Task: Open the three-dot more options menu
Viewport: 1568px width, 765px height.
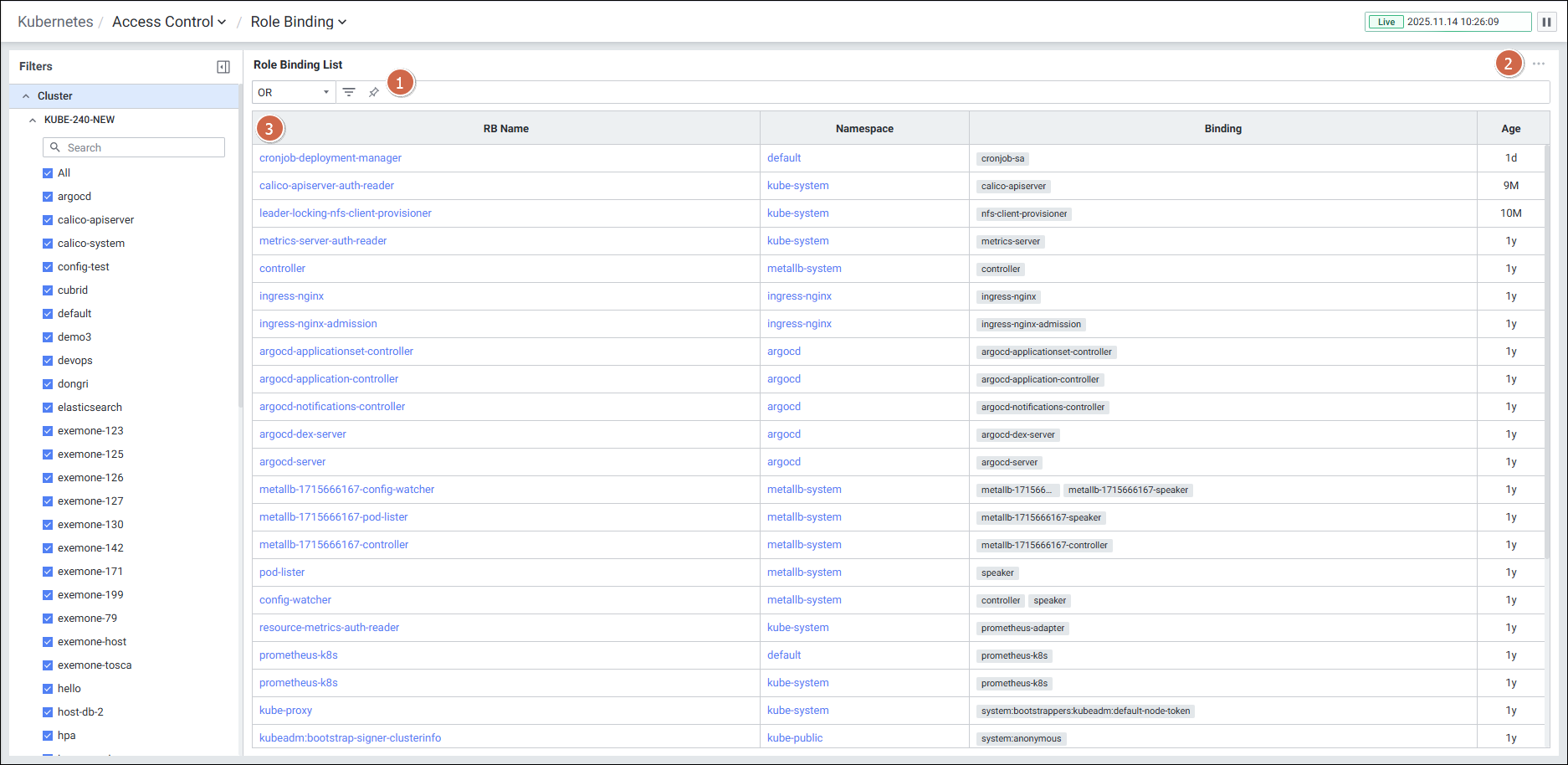Action: point(1539,64)
